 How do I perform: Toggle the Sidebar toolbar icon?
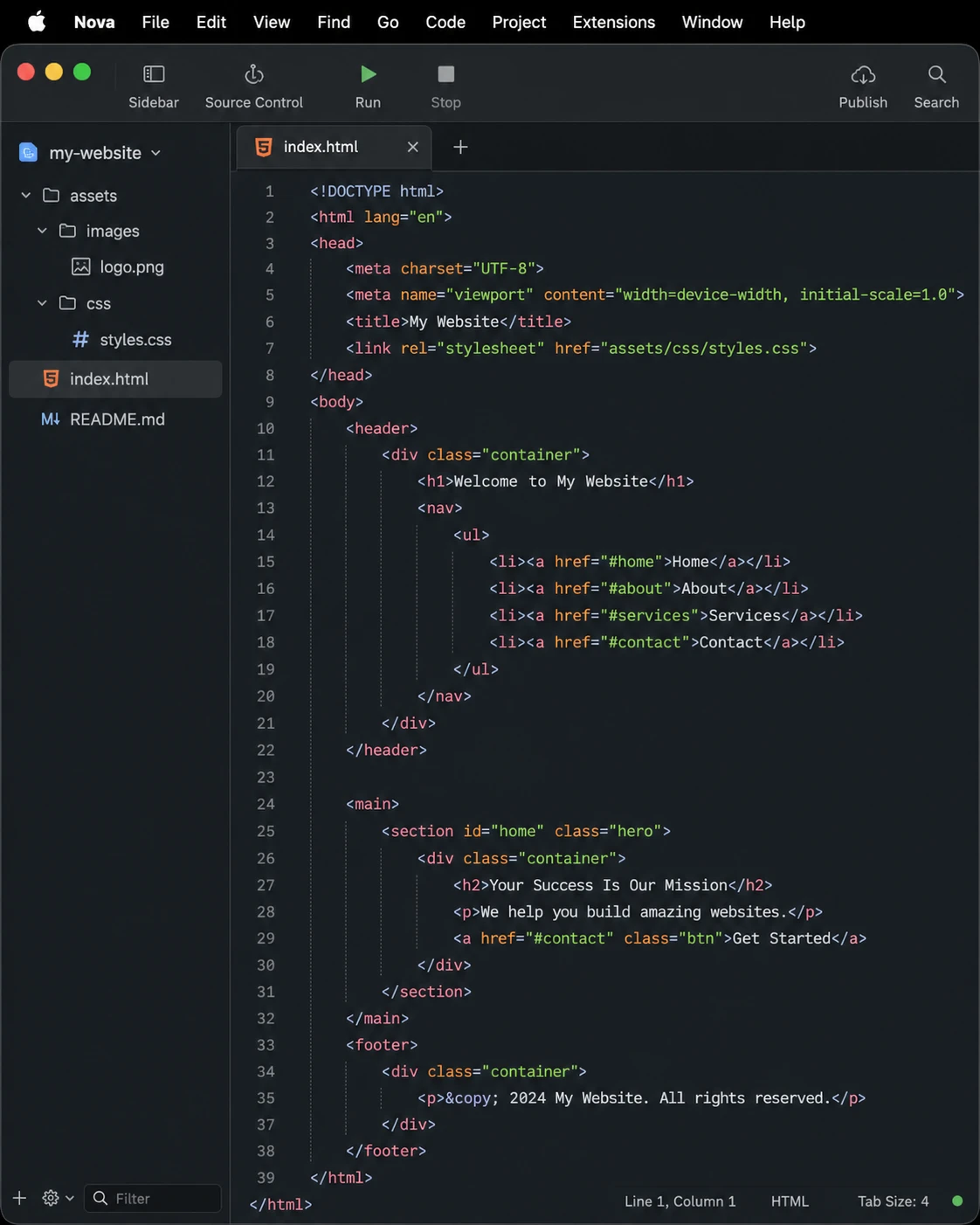click(x=154, y=75)
